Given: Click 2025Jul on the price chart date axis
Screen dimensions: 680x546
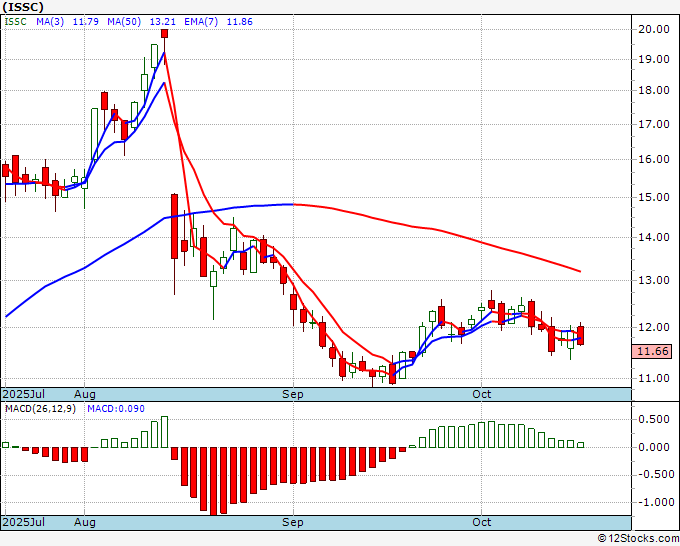Looking at the screenshot, I should coord(24,394).
